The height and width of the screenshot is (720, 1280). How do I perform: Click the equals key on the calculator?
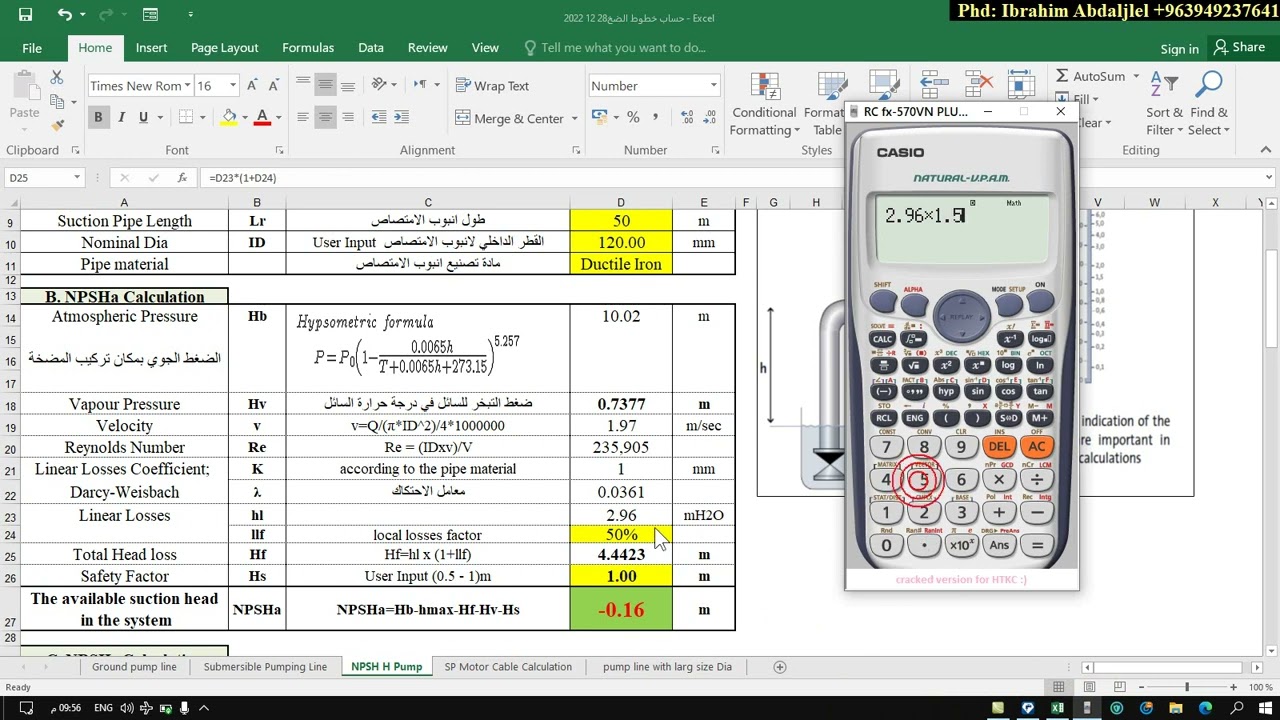(1036, 545)
